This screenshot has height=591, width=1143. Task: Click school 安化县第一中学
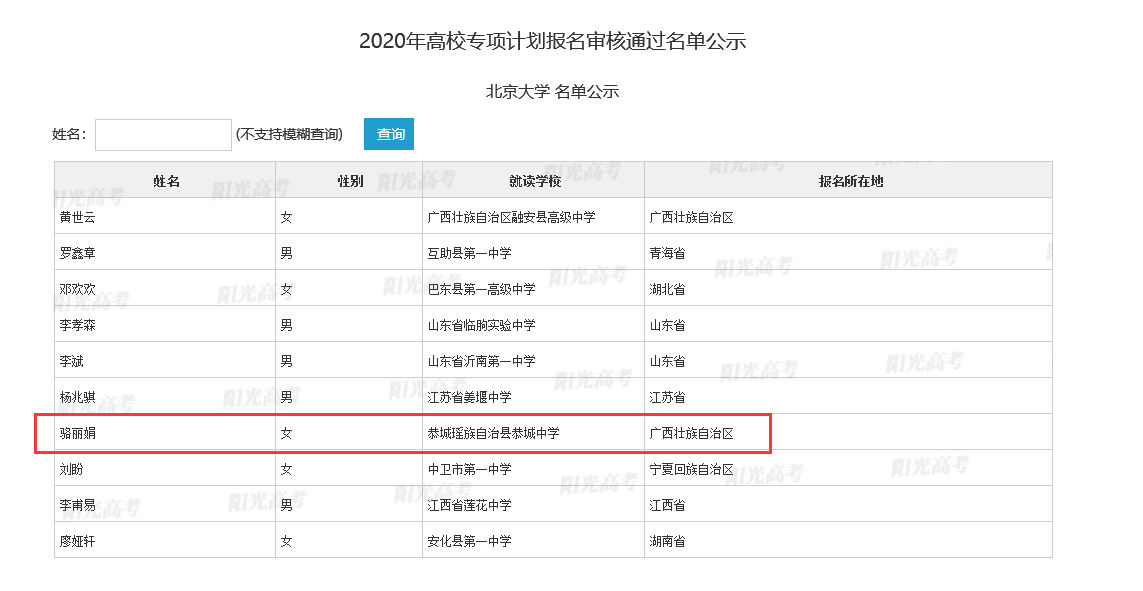coord(469,541)
